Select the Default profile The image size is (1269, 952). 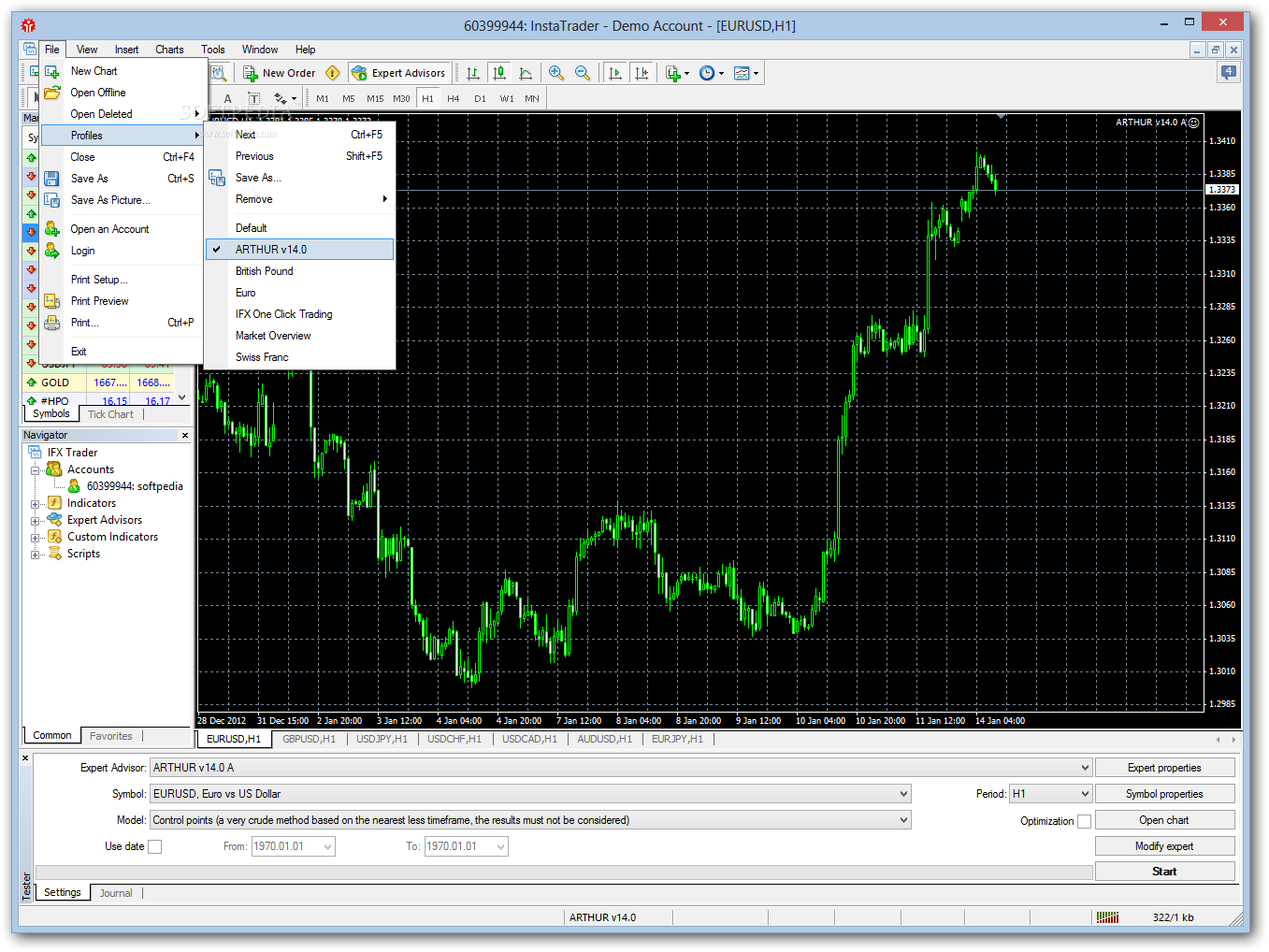pos(299,228)
